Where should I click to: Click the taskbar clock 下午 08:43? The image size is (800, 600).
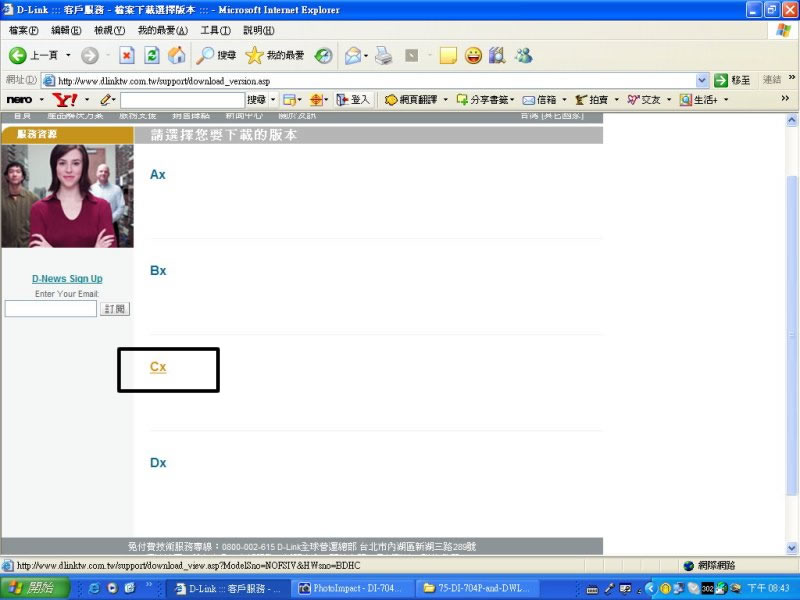coord(768,588)
